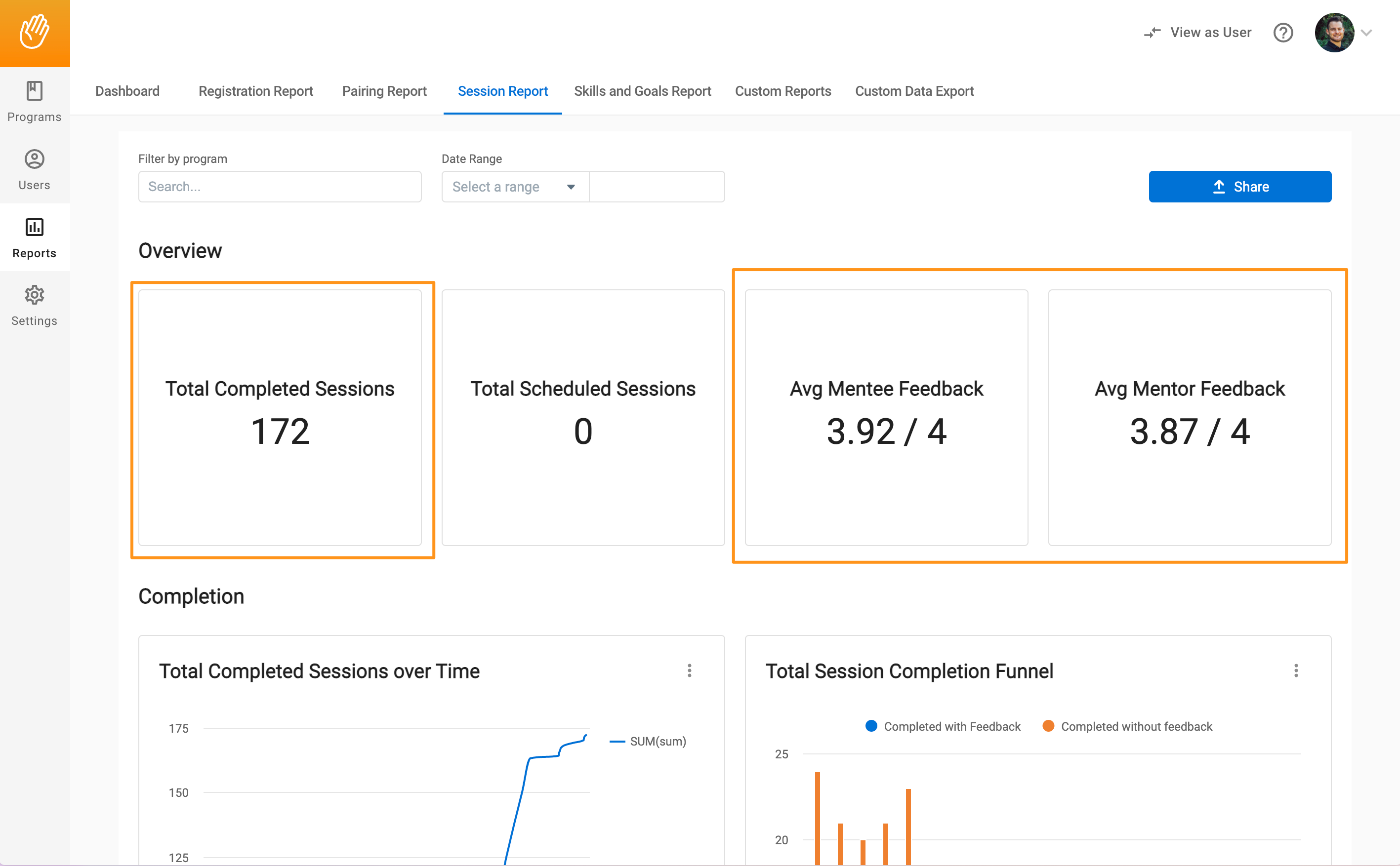This screenshot has height=866, width=1400.
Task: Click the orange hand logo icon
Action: (35, 33)
